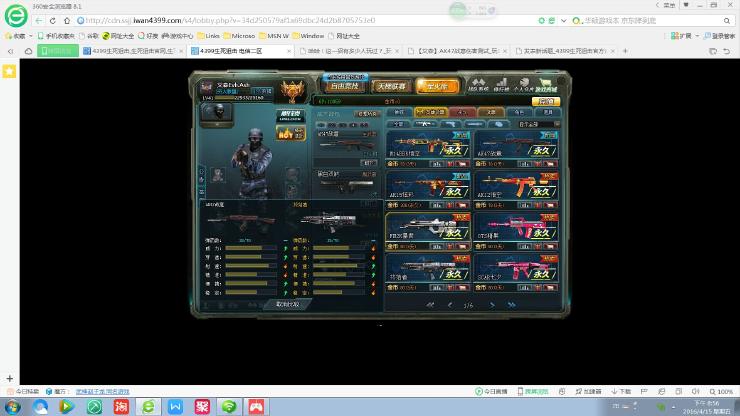The width and height of the screenshot is (740, 416).
Task: Open the ranking bar-chart icon
Action: [501, 85]
